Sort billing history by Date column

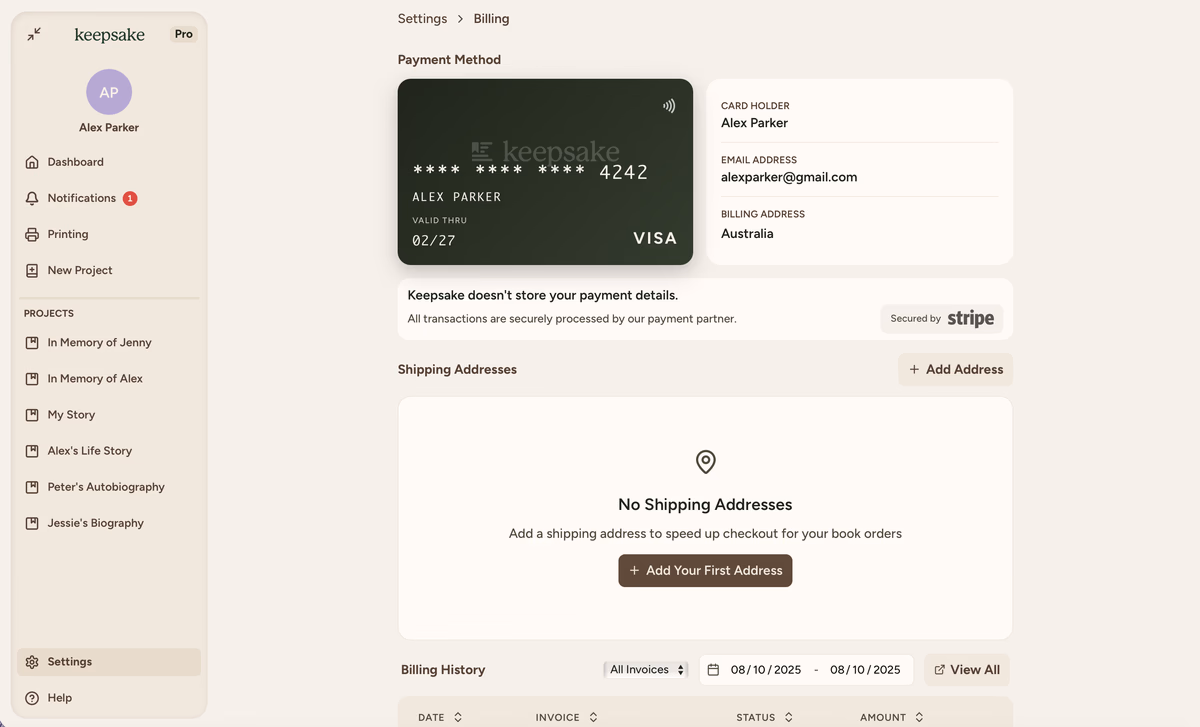coord(440,717)
